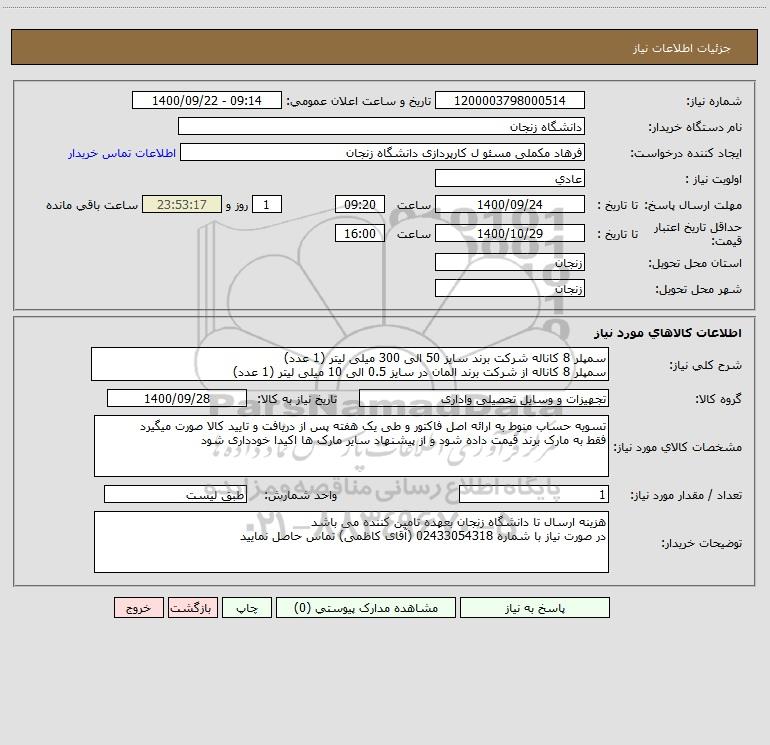770x745 pixels.
Task: Click the announcement date field 1400/09/22 - 09:14
Action: coord(207,100)
